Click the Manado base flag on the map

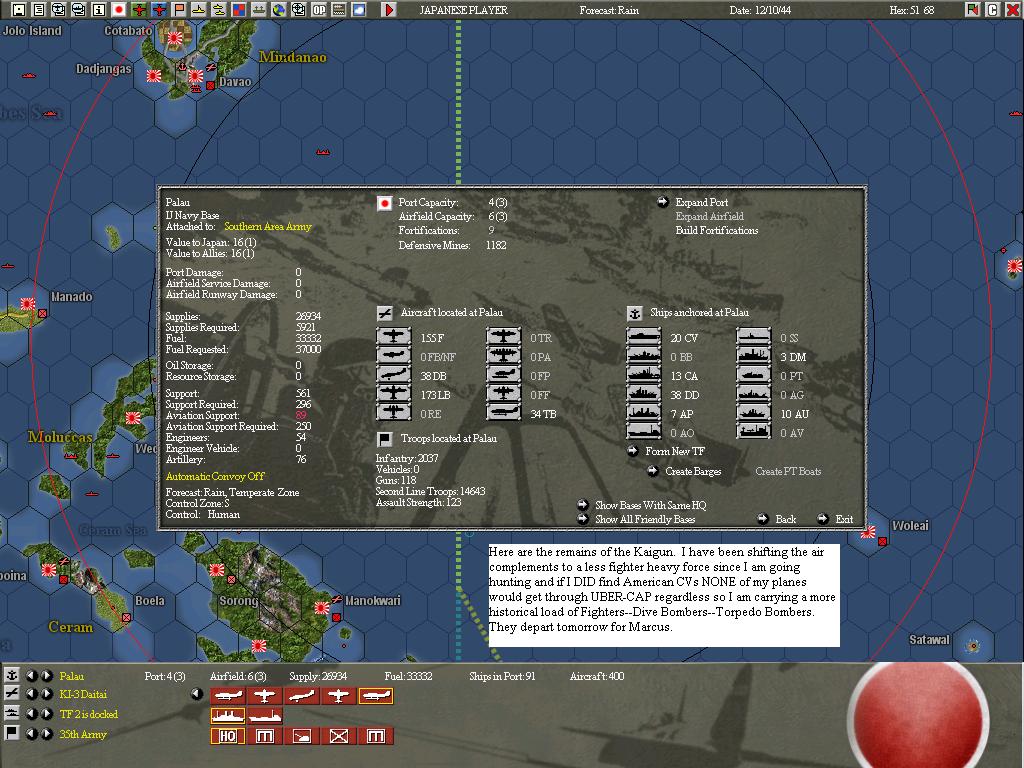27,304
